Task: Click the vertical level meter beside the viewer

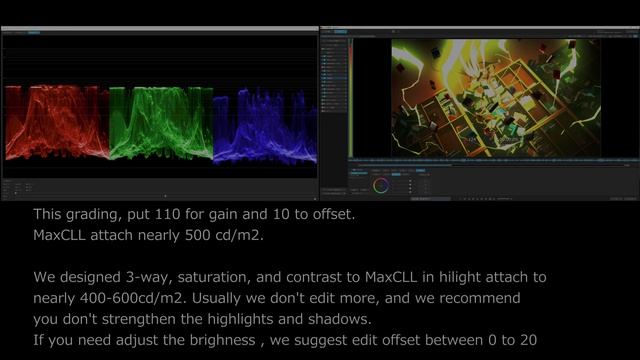Action: pos(350,98)
